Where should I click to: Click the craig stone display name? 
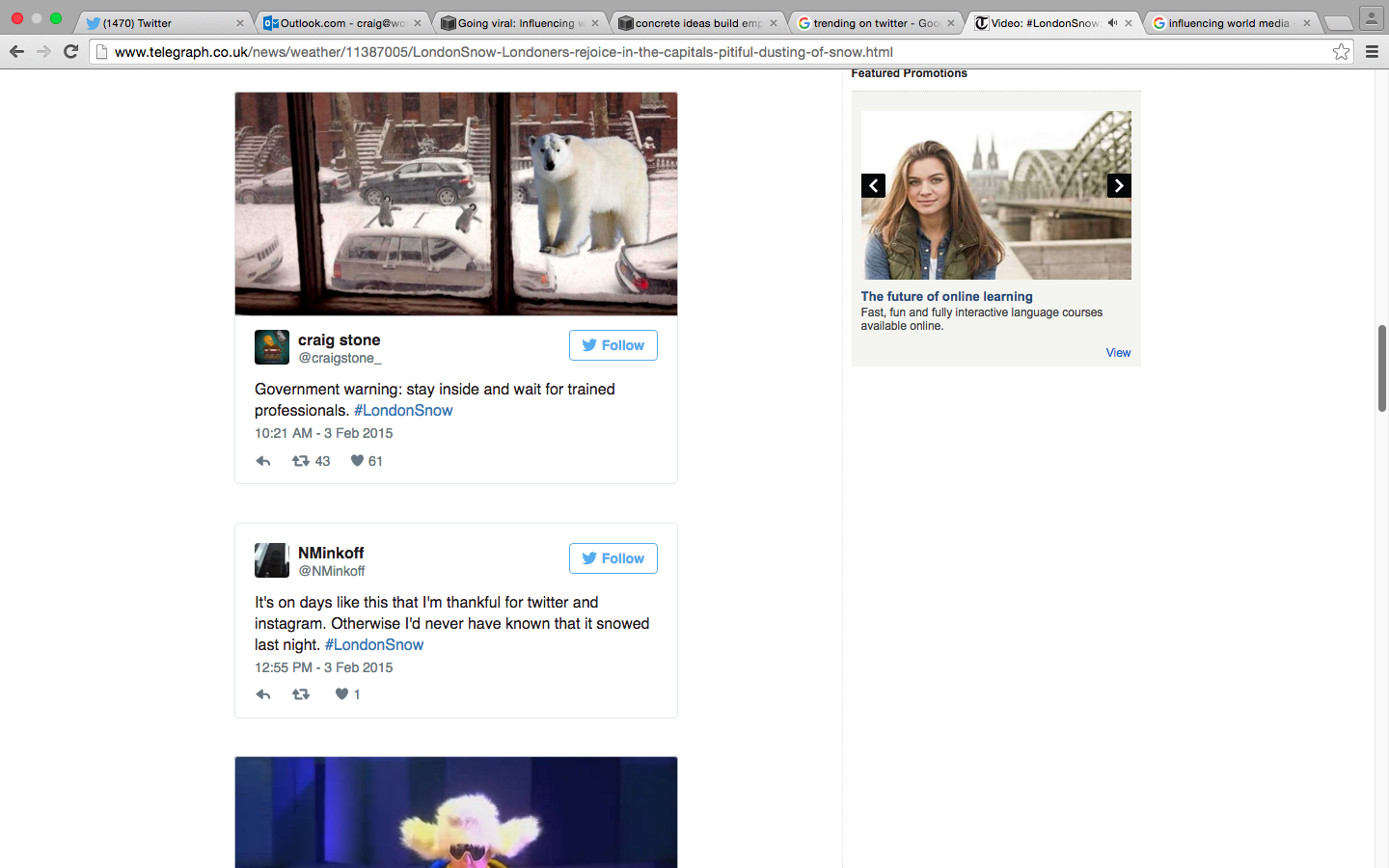pos(339,339)
